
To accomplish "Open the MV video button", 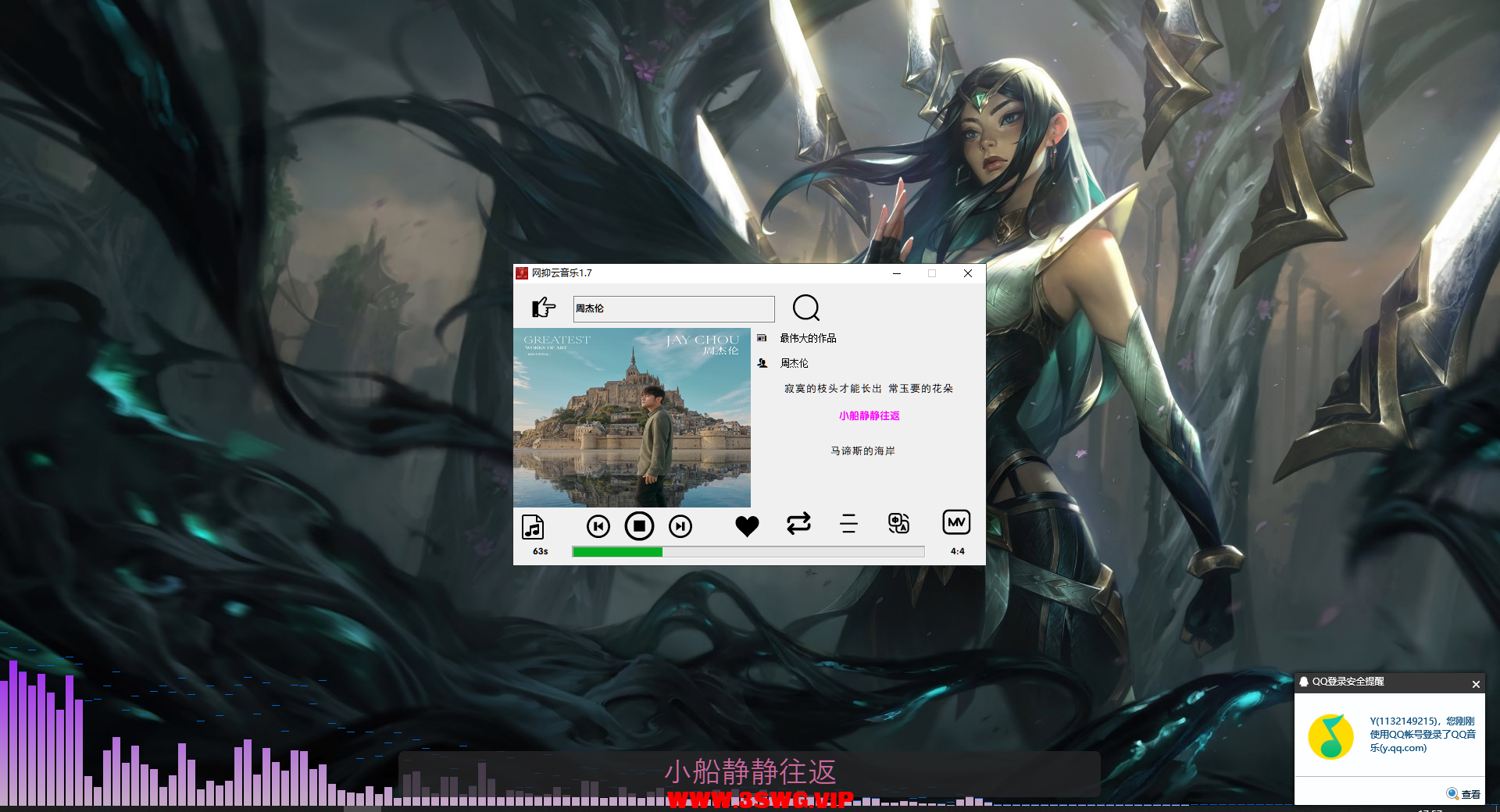I will [x=956, y=522].
